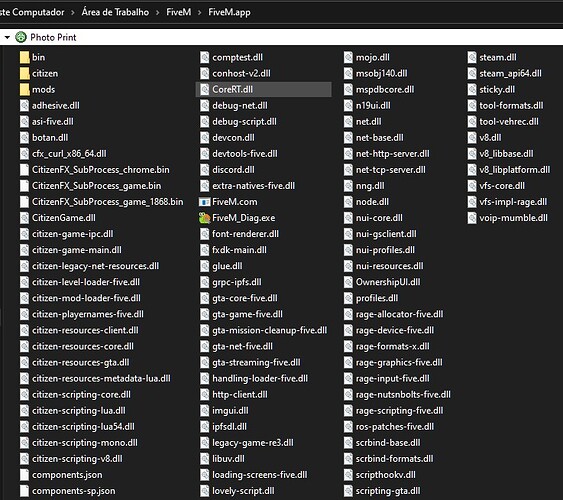Viewport: 563px width, 500px height.
Task: Select the glue.dll file icon
Action: (x=205, y=266)
